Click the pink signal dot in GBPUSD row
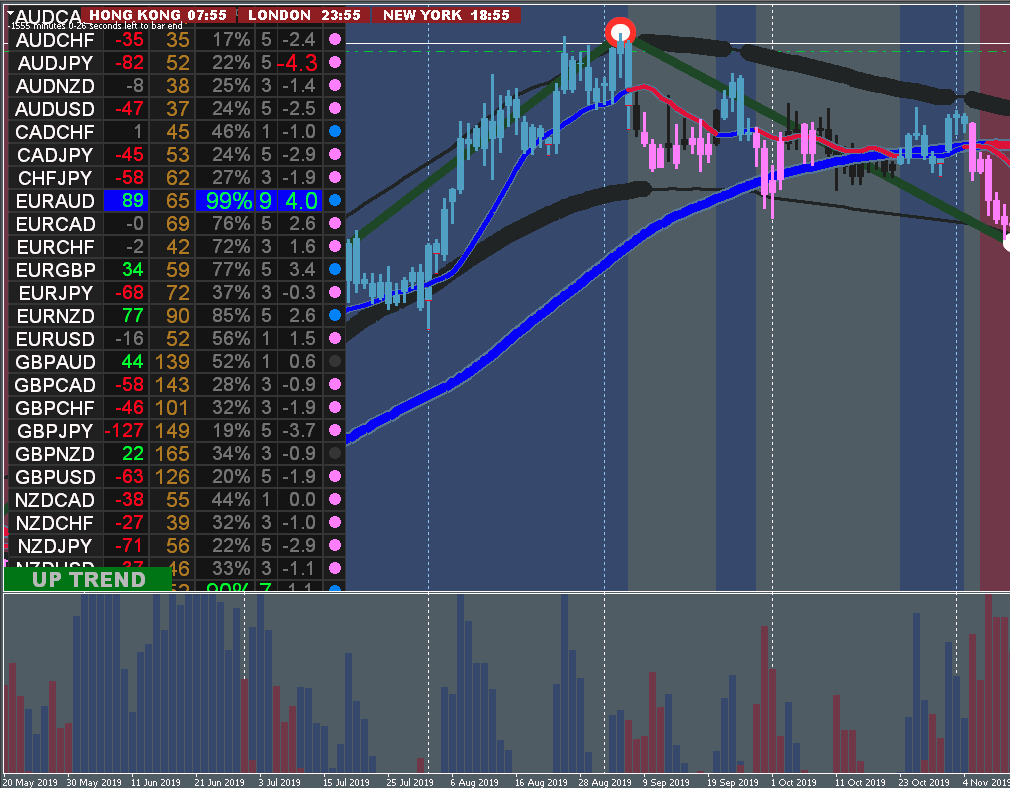The width and height of the screenshot is (1010, 788). point(335,476)
